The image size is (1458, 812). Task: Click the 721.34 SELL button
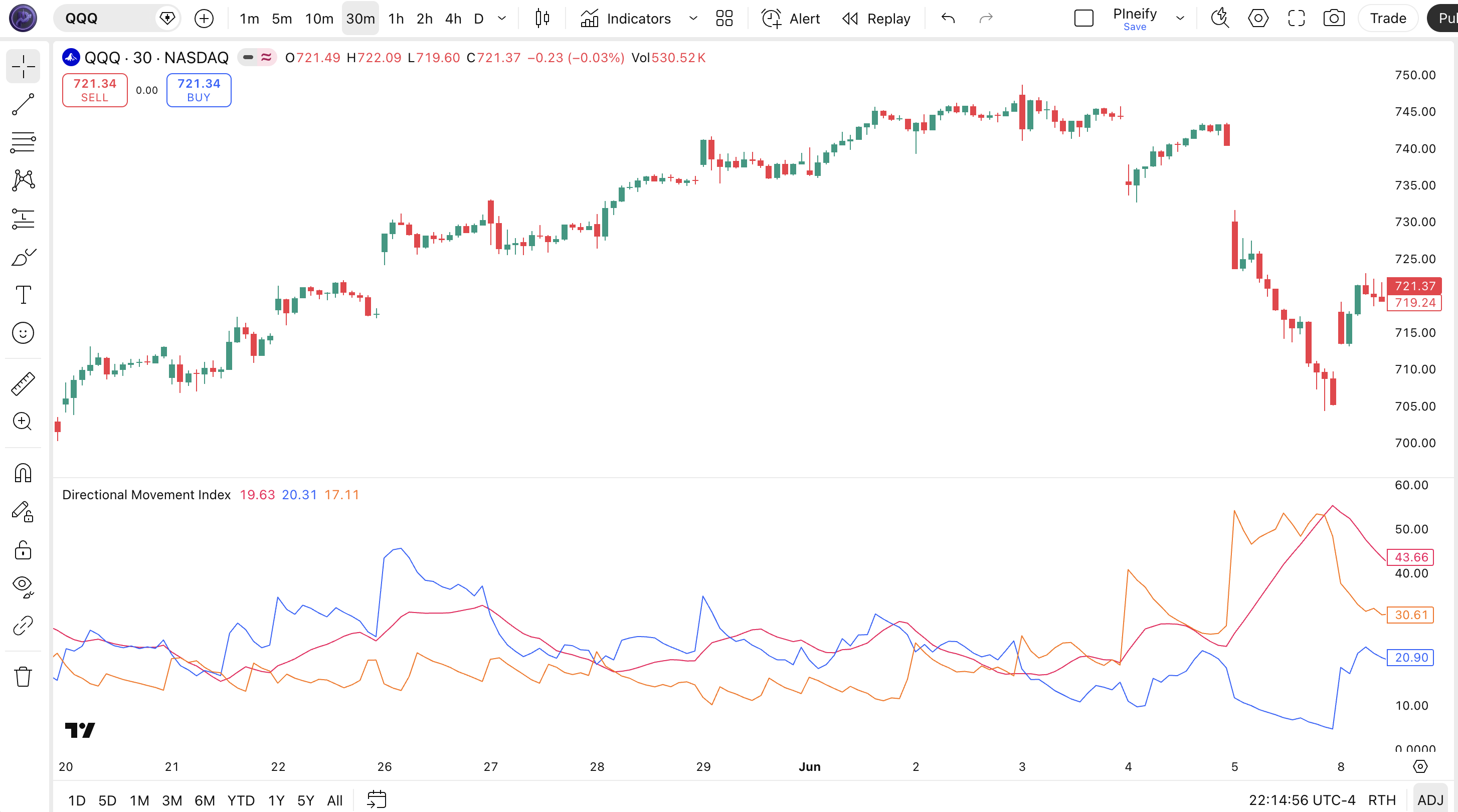[95, 90]
